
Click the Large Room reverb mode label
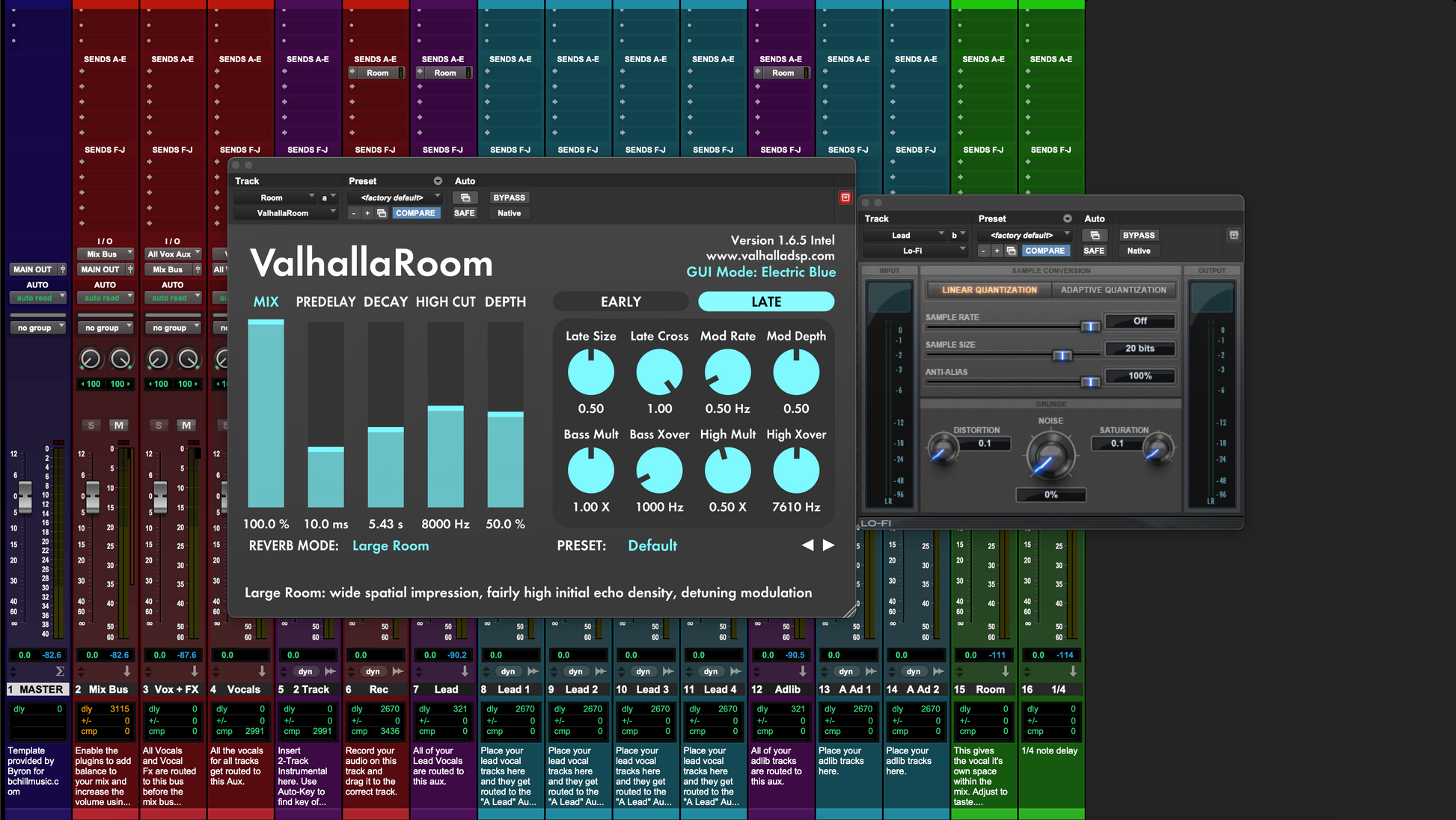coord(391,545)
